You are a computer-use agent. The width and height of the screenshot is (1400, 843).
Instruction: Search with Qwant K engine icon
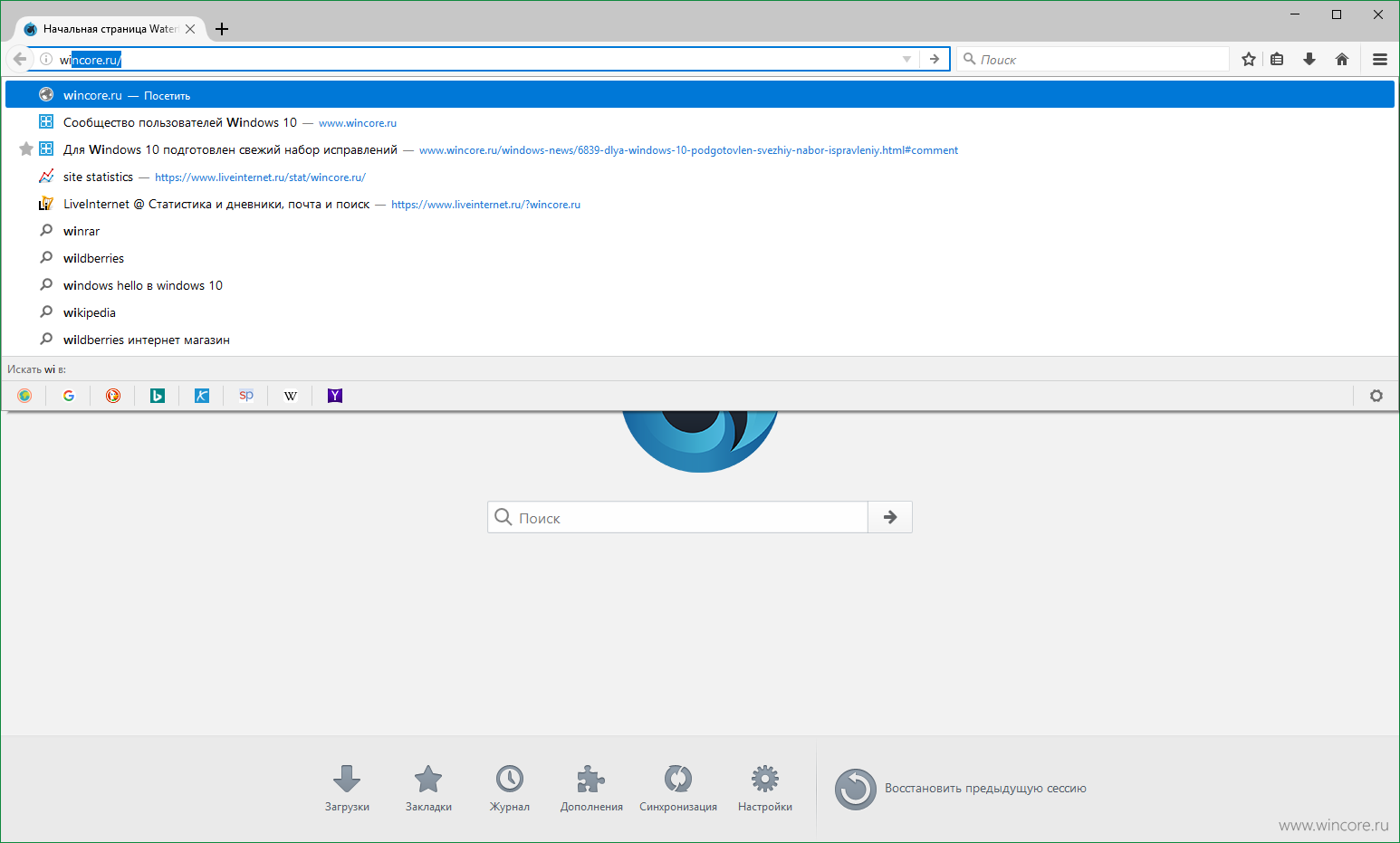202,396
